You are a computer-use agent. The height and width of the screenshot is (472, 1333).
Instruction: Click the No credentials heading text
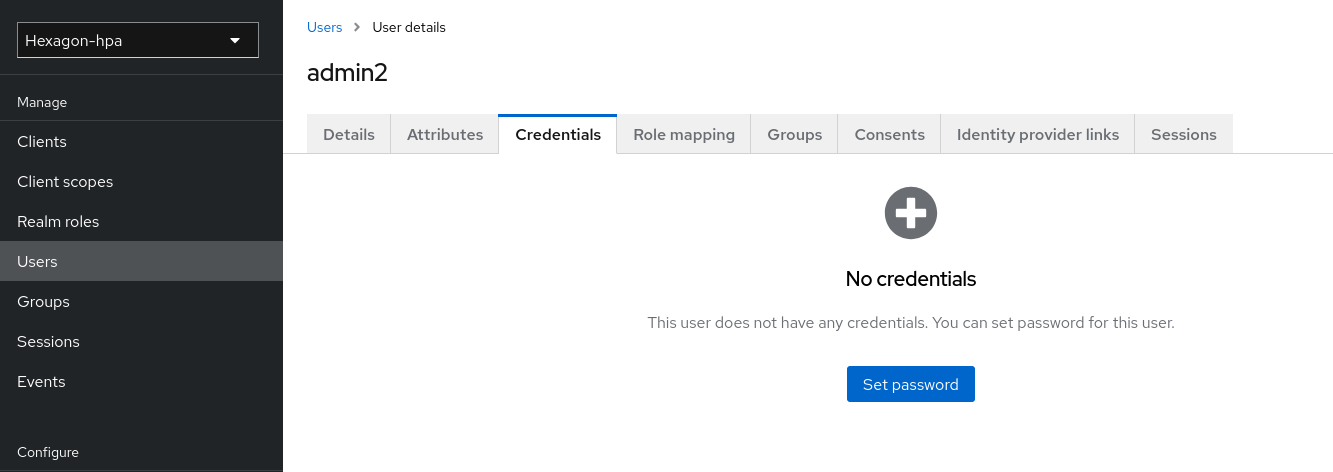tap(911, 279)
